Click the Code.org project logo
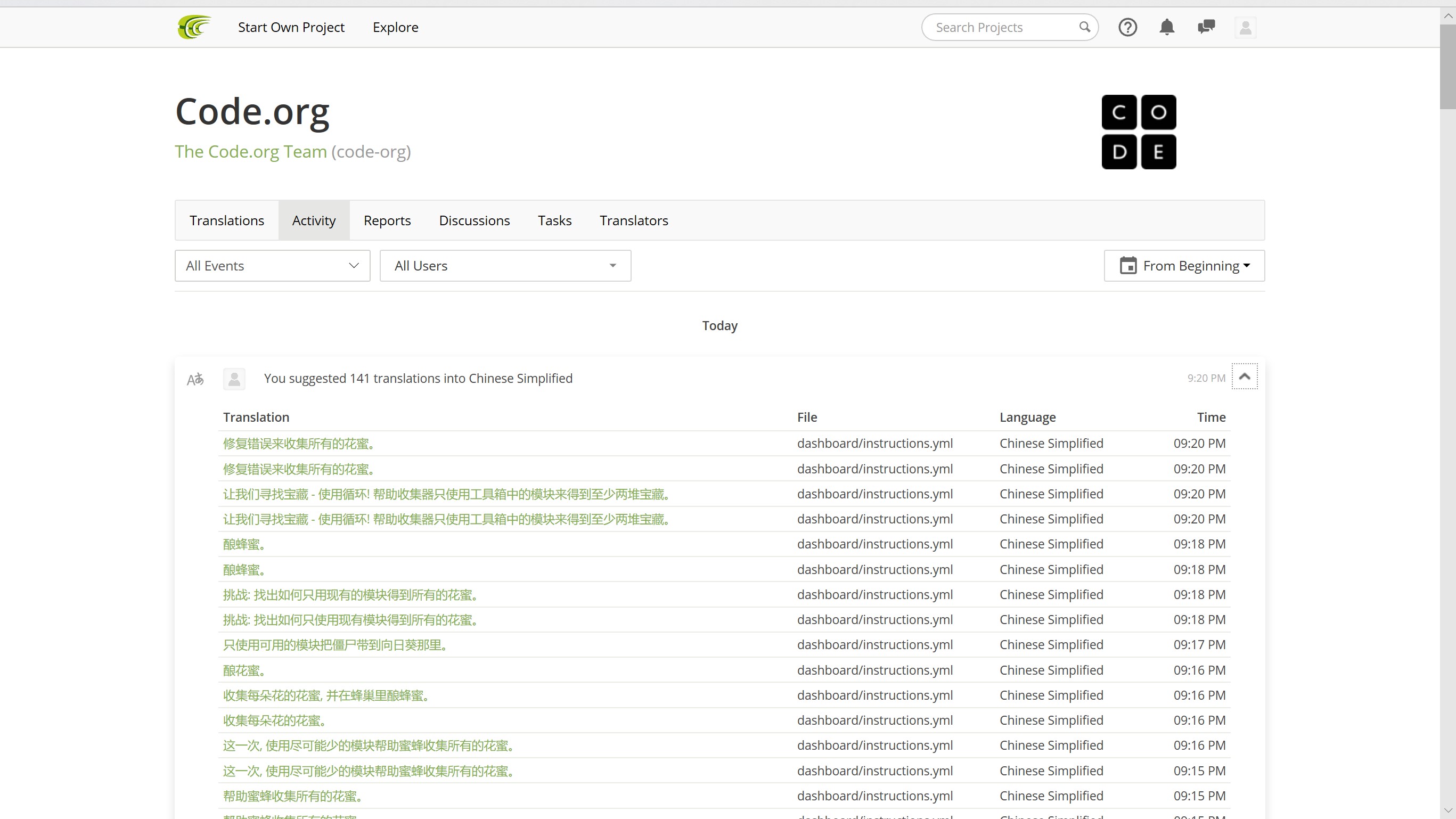 pos(1139,132)
